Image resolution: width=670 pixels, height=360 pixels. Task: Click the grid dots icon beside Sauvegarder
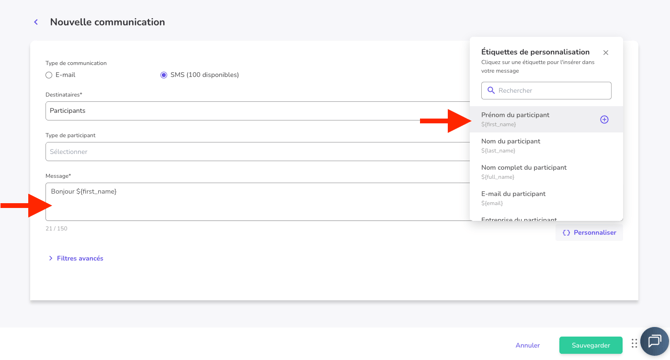[634, 343]
